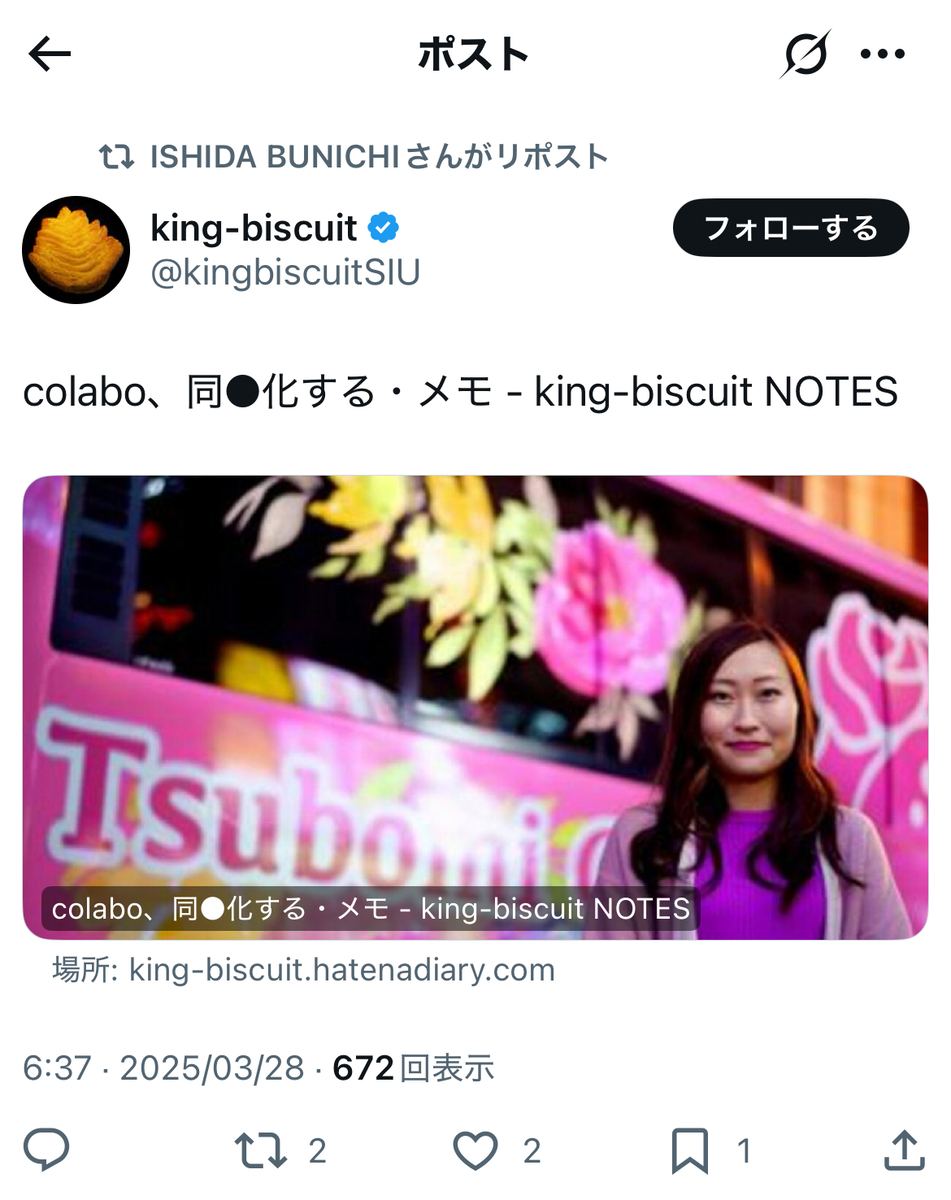Viewport: 951px width, 1200px height.
Task: Tap the king-biscuit display name
Action: (254, 229)
